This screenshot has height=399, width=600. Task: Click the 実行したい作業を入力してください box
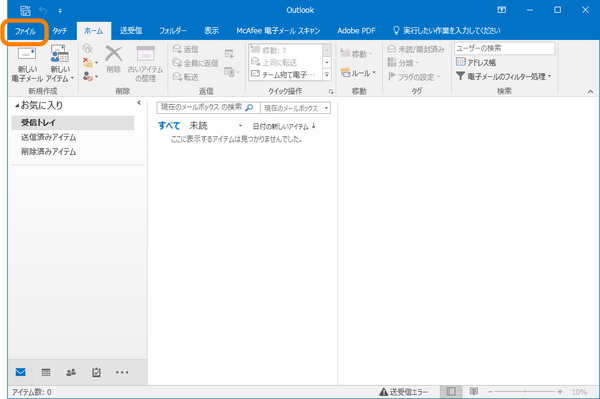pos(447,31)
